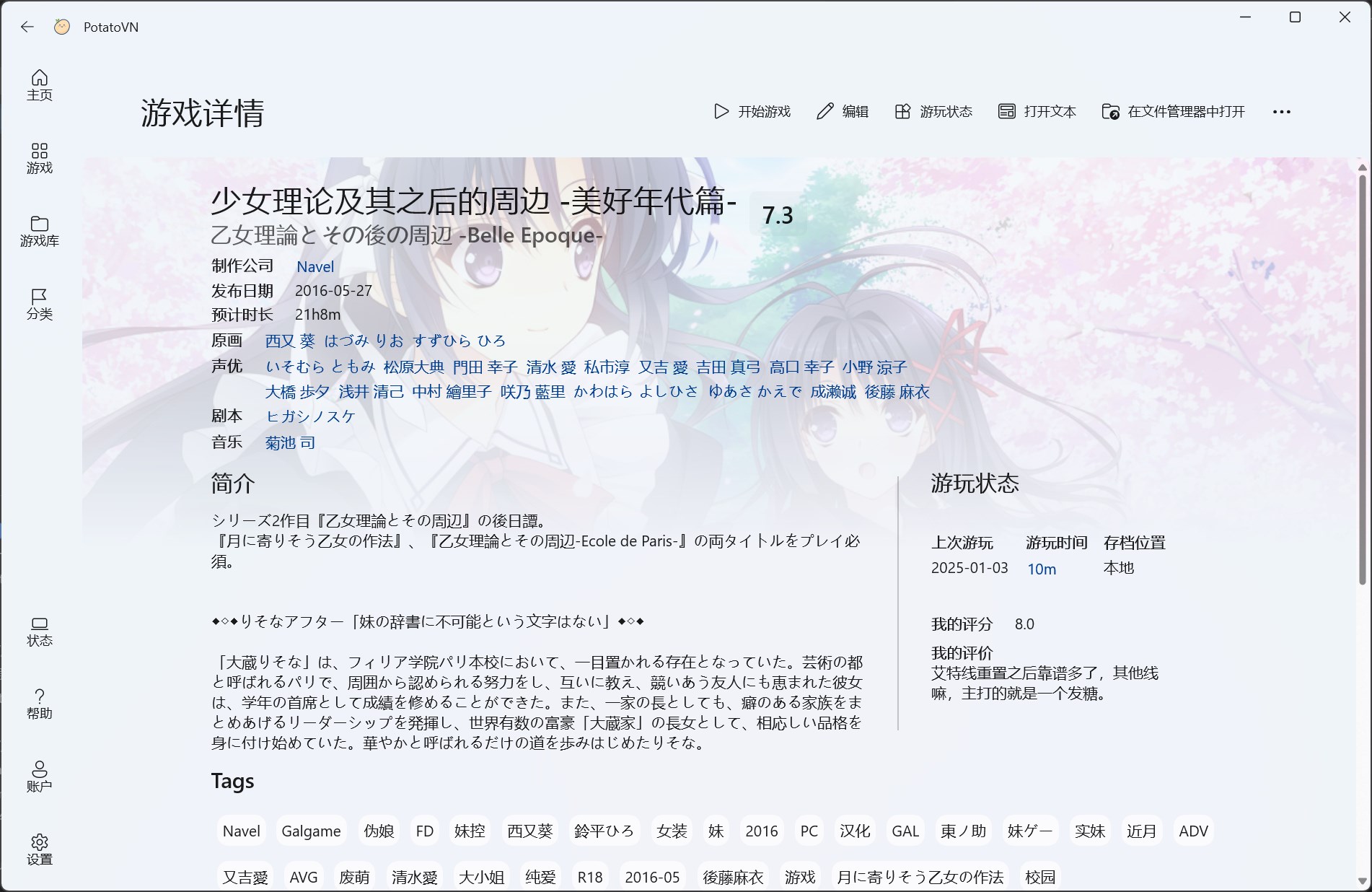Open voice actor 清水 愛 link
Image resolution: width=1372 pixels, height=892 pixels.
(551, 367)
